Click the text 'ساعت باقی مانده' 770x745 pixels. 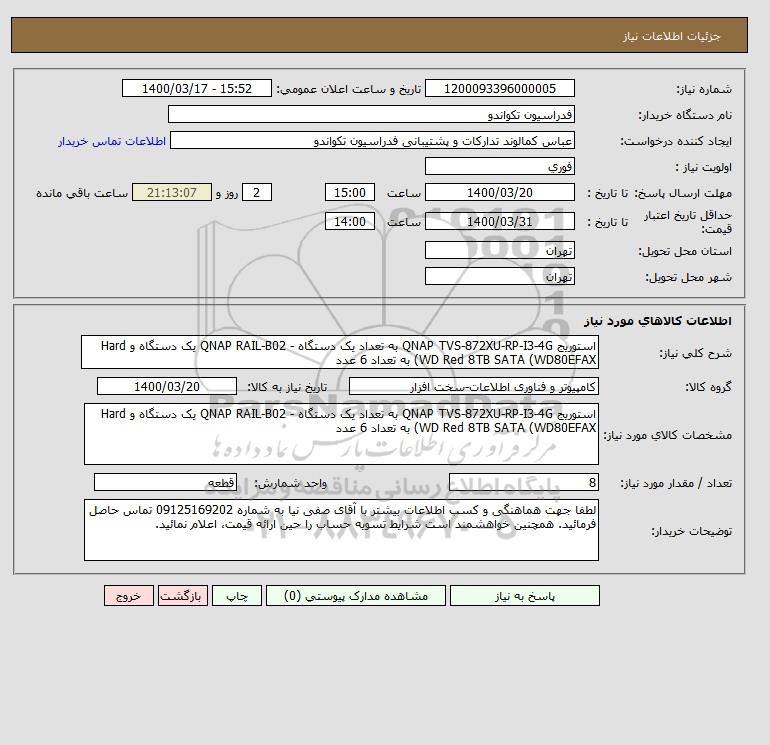click(x=82, y=193)
